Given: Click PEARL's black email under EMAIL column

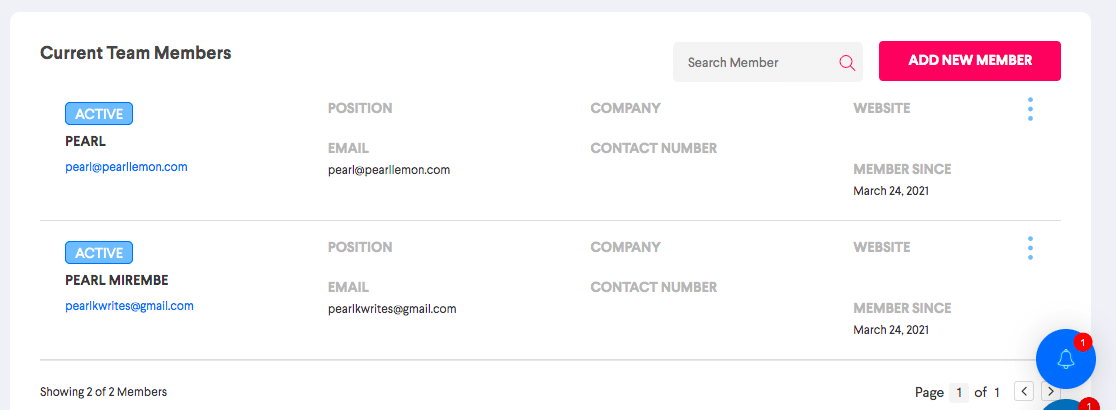Looking at the screenshot, I should (x=389, y=170).
